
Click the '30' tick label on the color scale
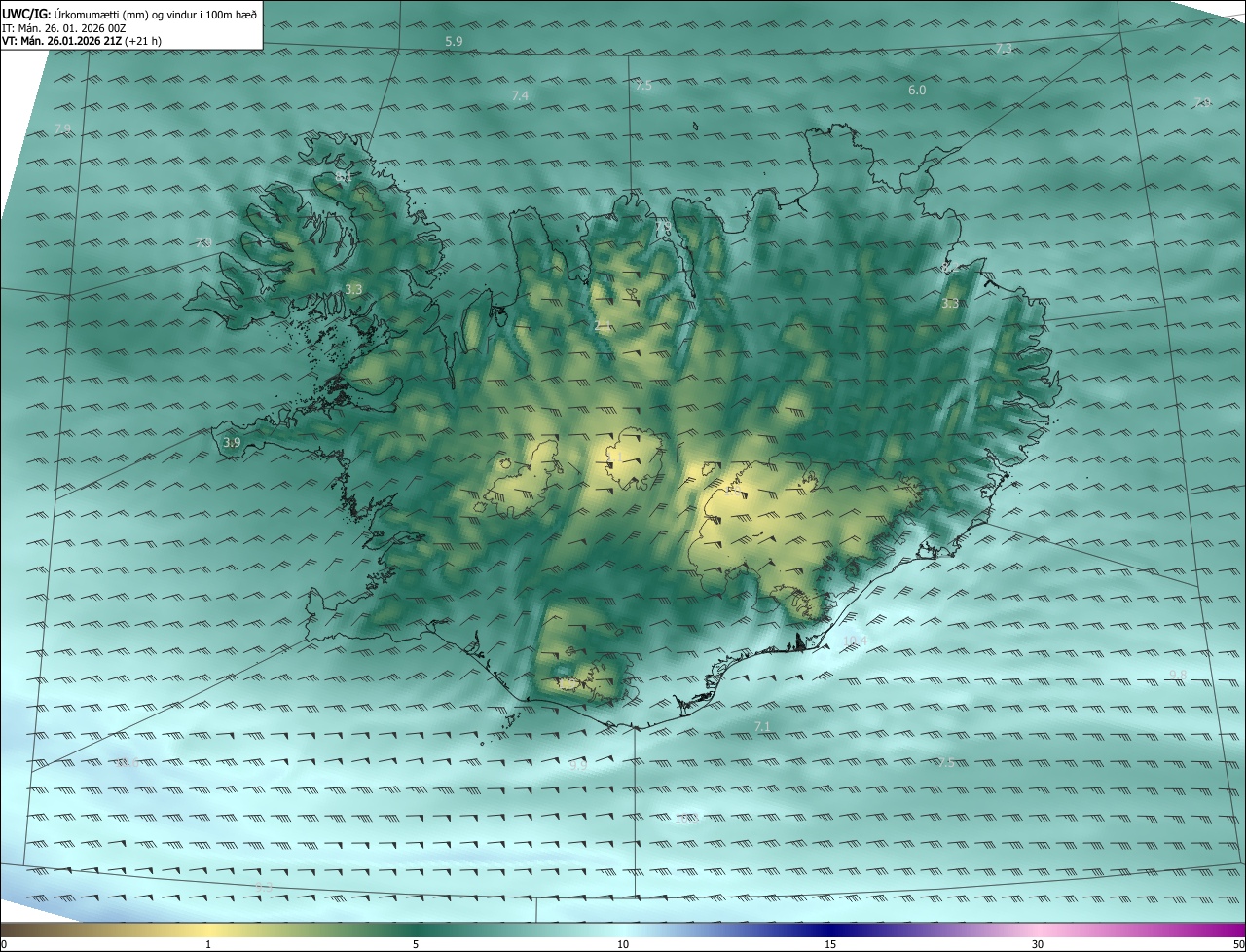coord(1038,944)
